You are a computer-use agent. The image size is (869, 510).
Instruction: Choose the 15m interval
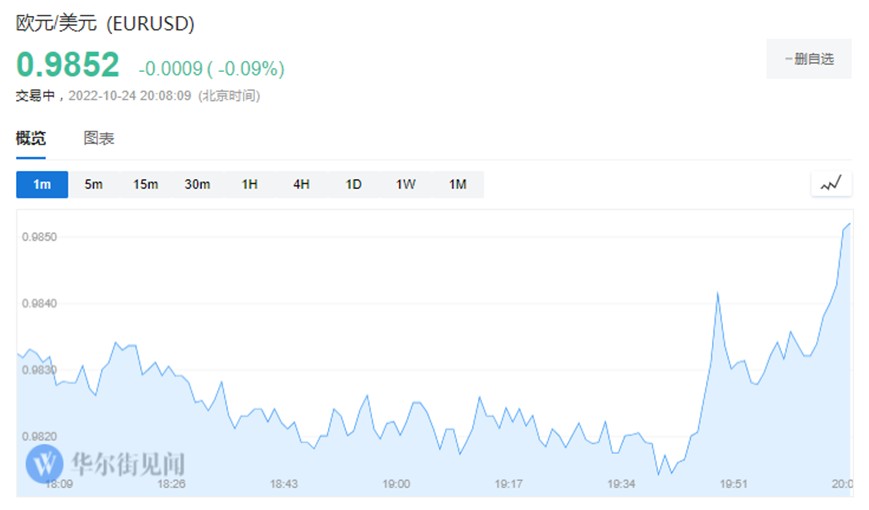point(146,184)
